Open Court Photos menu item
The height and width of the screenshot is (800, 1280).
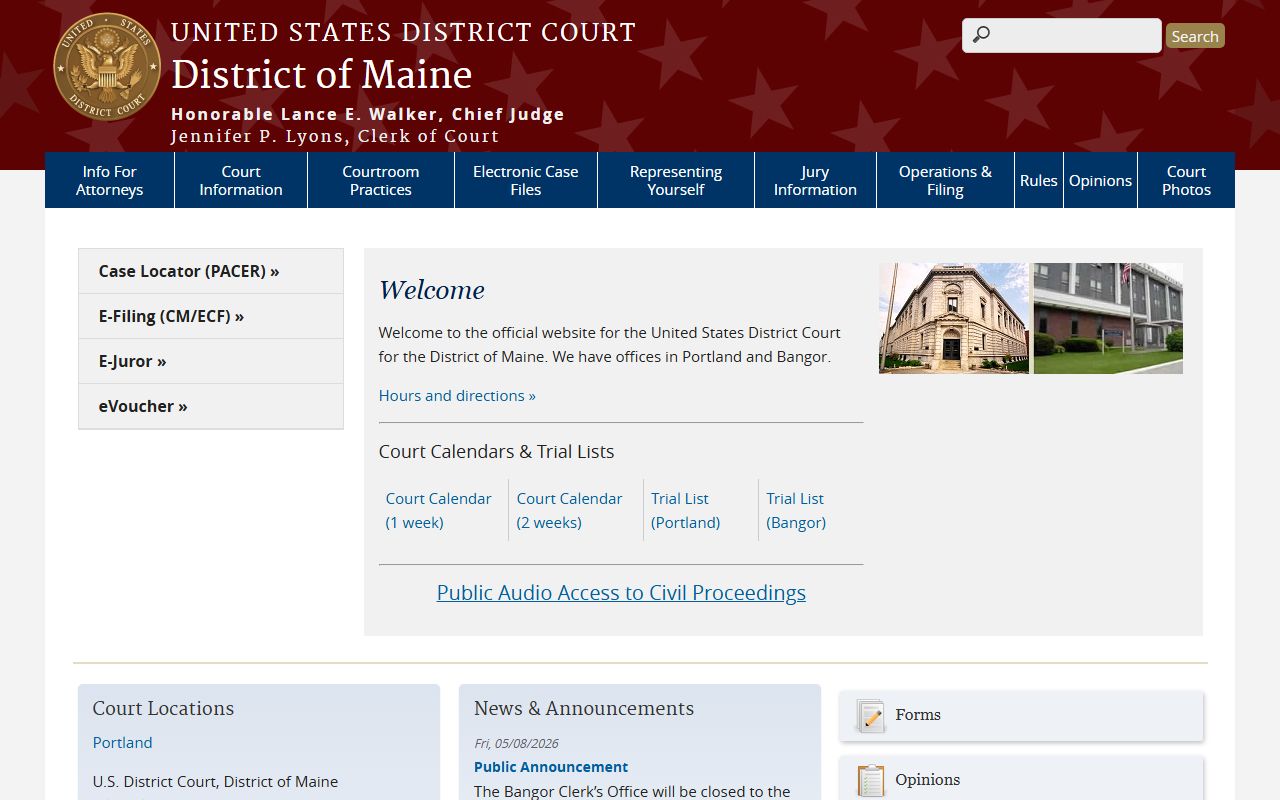click(1186, 180)
